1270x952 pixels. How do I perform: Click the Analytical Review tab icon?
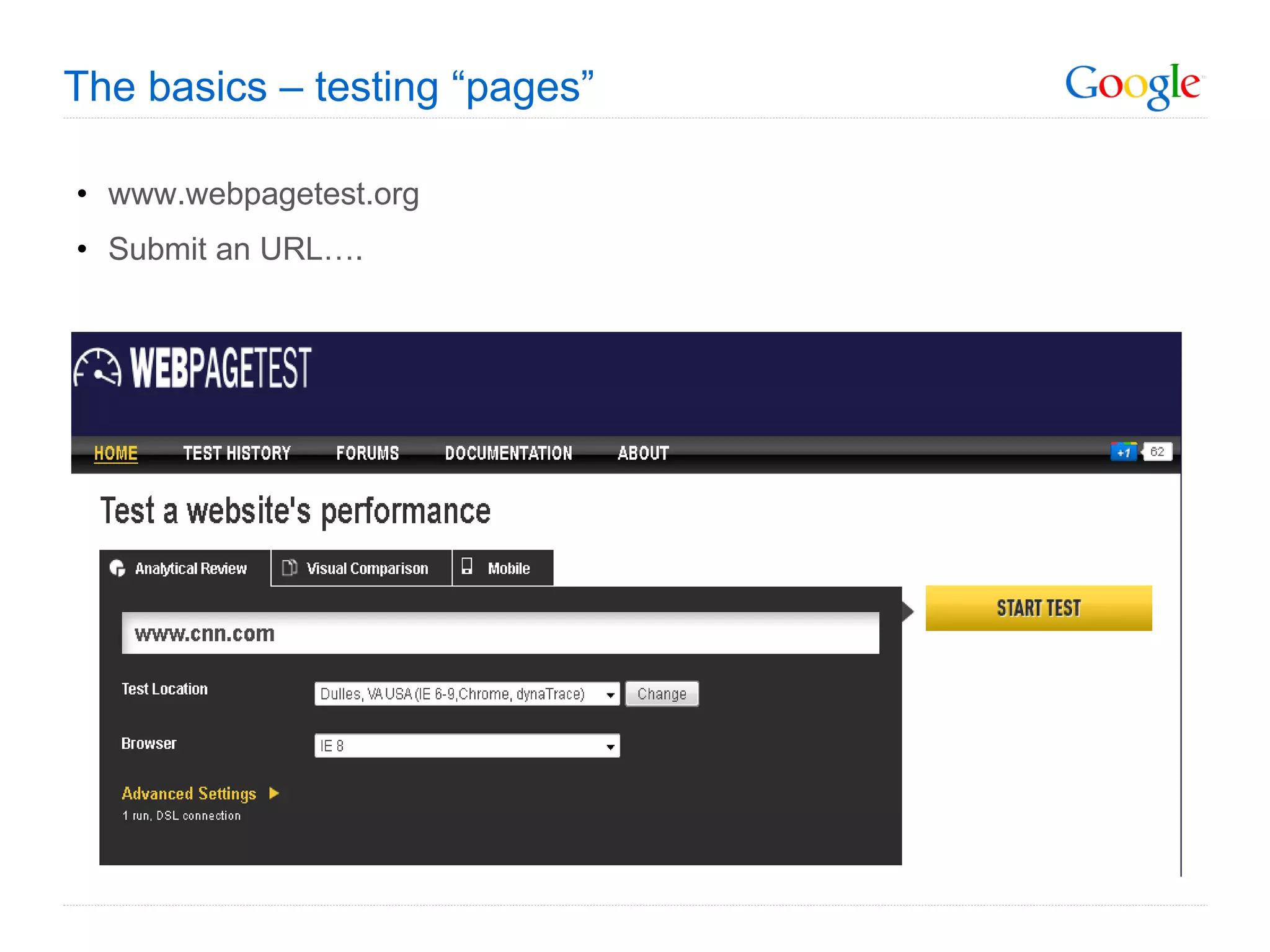pos(117,568)
